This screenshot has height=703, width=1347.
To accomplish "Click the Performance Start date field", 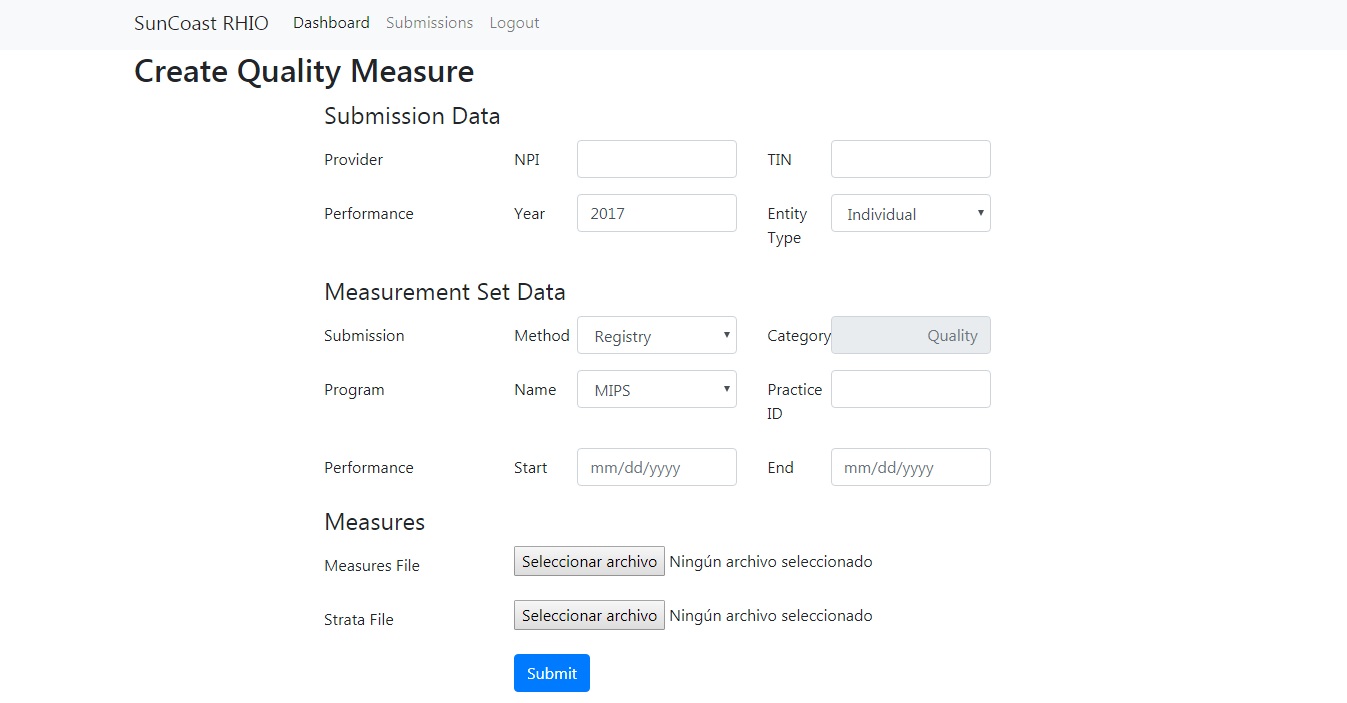I will pyautogui.click(x=657, y=467).
